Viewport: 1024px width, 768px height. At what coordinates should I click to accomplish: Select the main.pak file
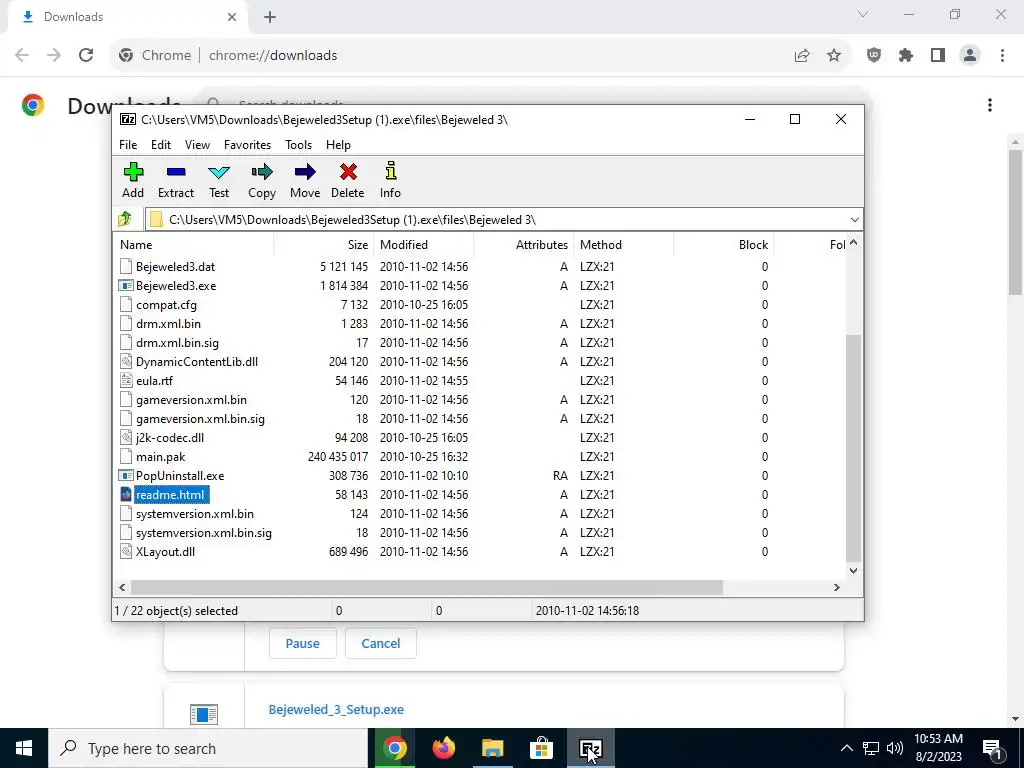161,456
